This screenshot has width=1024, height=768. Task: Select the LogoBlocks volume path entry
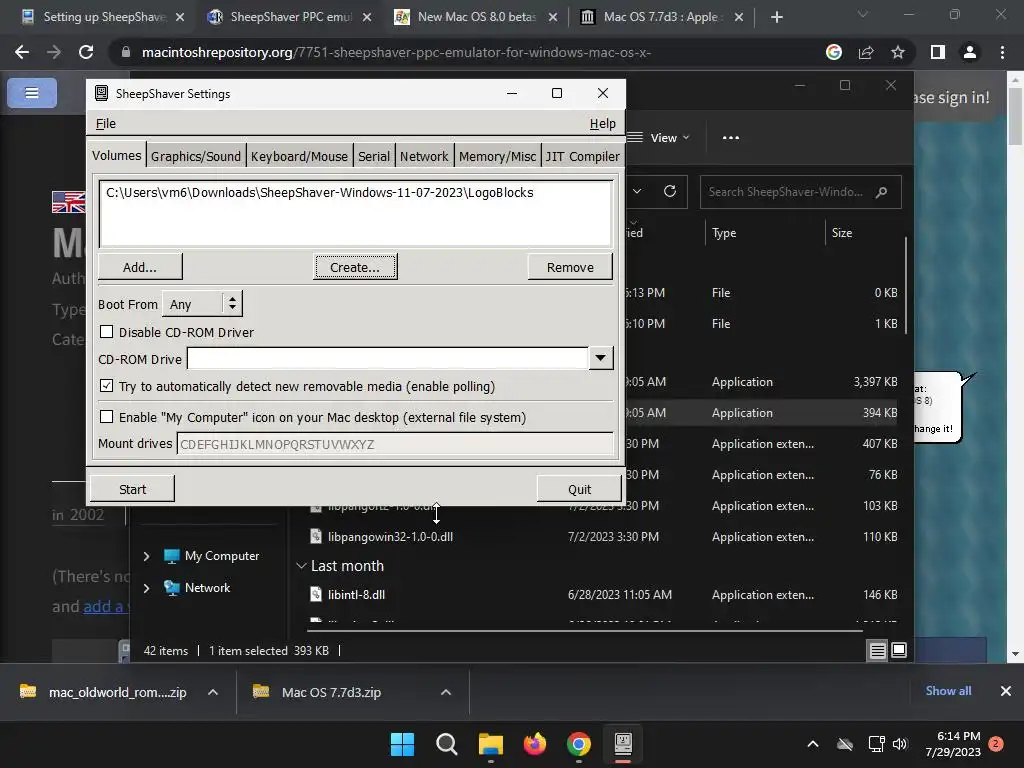pyautogui.click(x=319, y=193)
